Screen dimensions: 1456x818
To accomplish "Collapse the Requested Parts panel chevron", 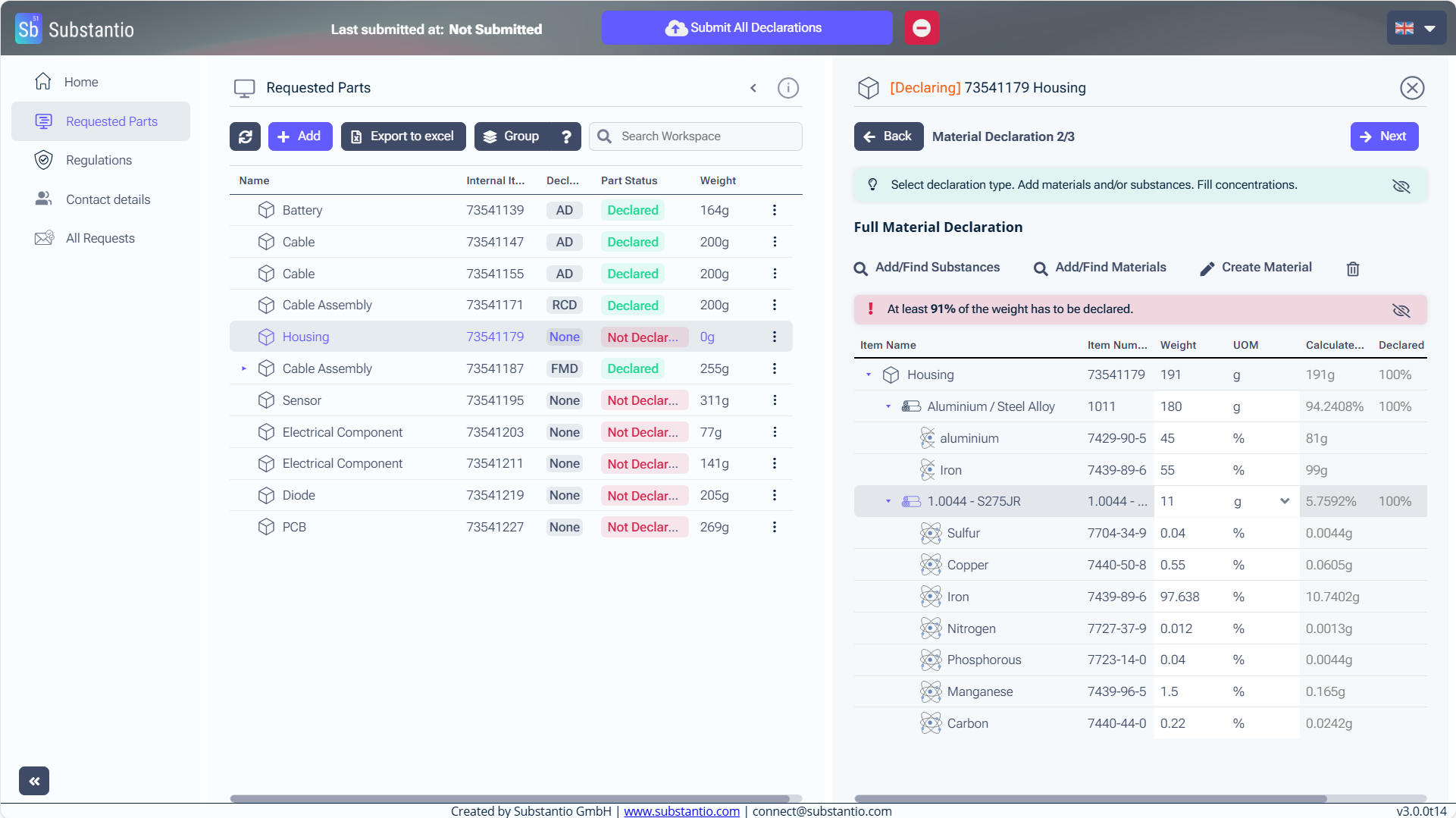I will pos(753,88).
